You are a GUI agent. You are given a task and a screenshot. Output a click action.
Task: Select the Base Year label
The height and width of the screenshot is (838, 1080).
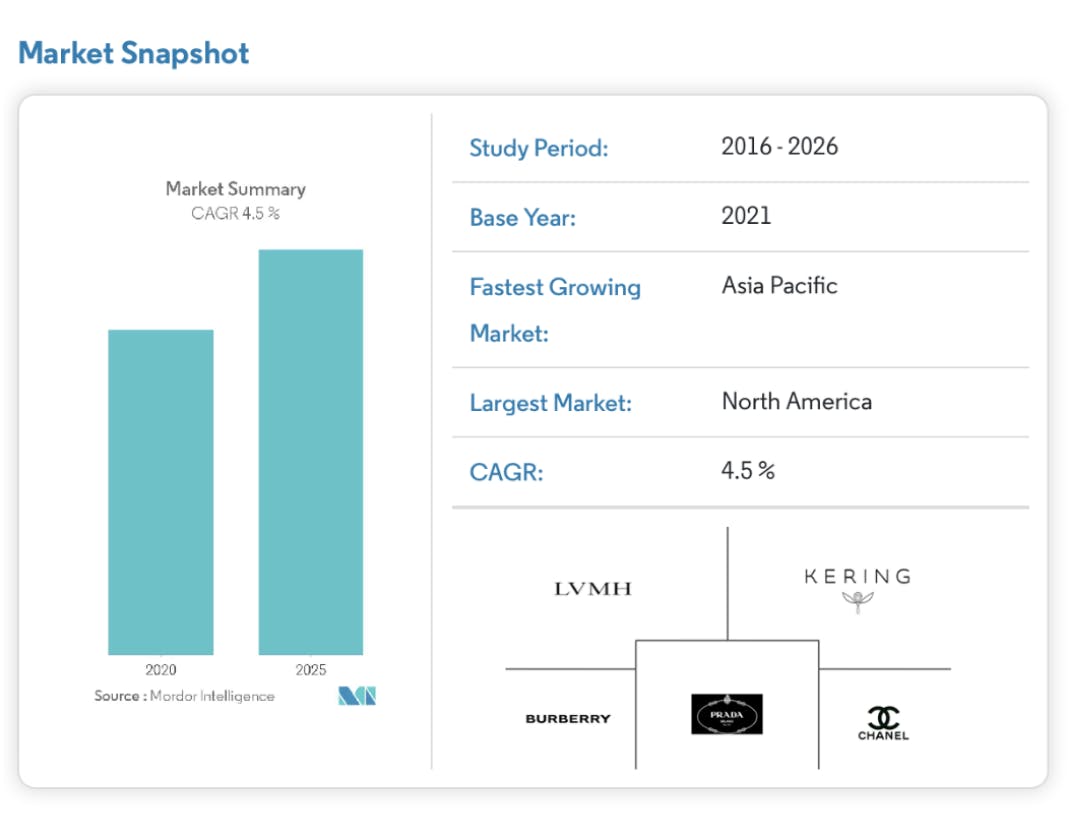[x=523, y=218]
